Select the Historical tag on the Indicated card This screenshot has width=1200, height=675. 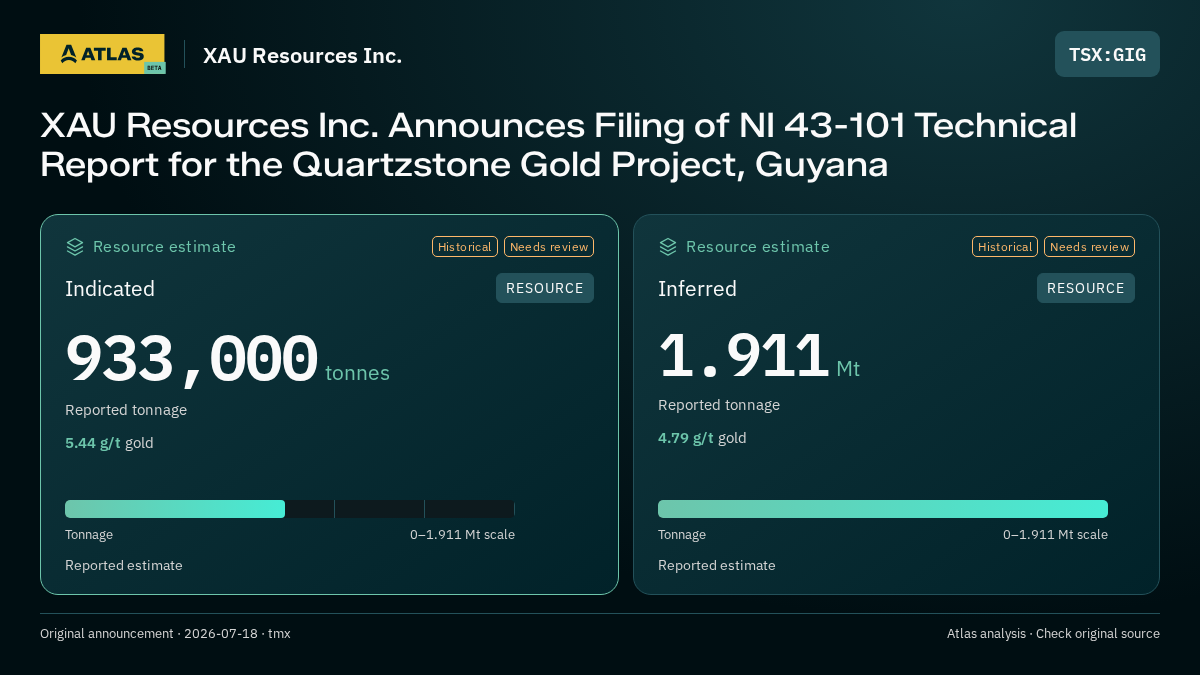[465, 247]
